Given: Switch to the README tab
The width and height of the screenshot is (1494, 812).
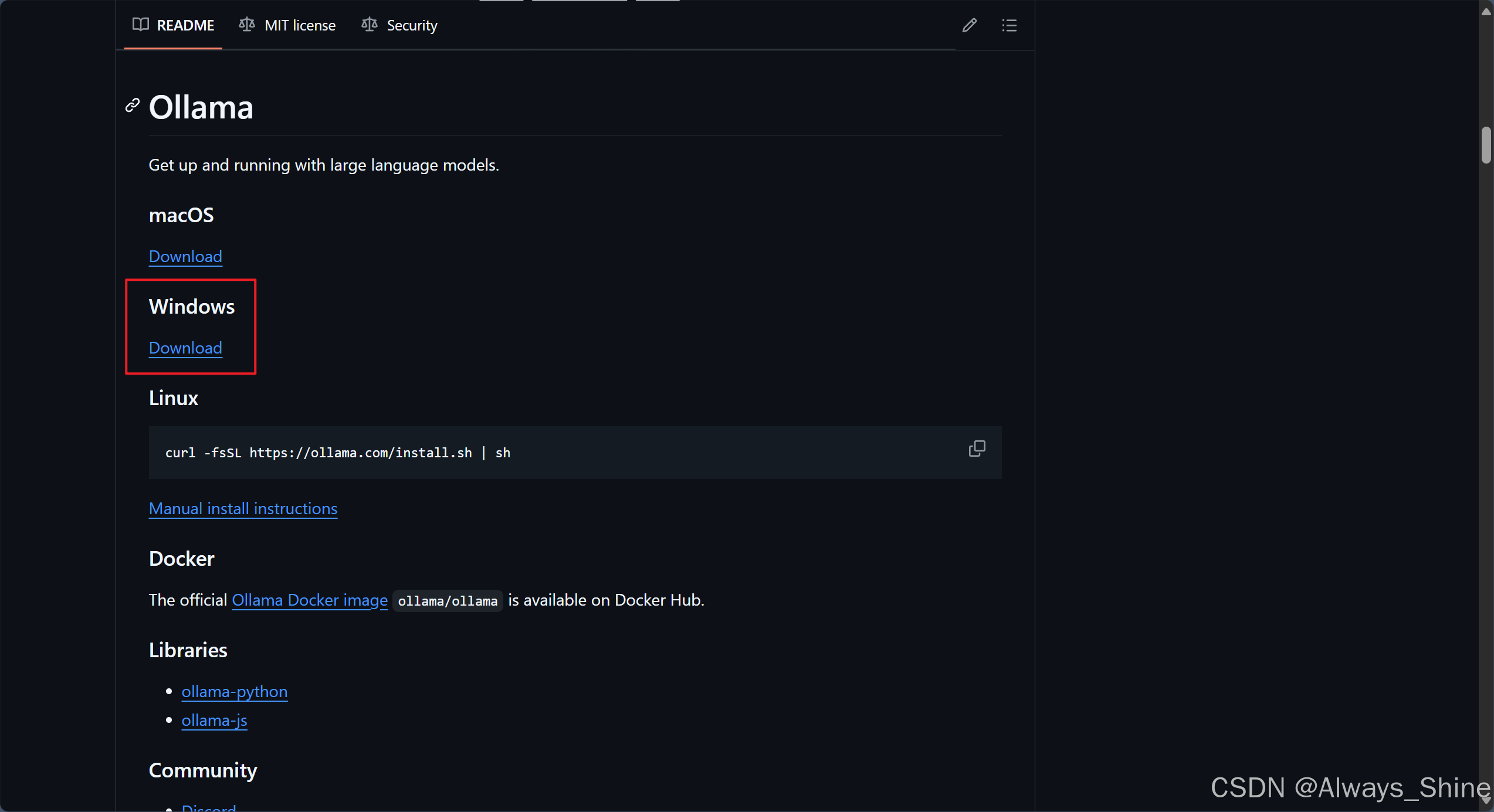Looking at the screenshot, I should pos(185,25).
